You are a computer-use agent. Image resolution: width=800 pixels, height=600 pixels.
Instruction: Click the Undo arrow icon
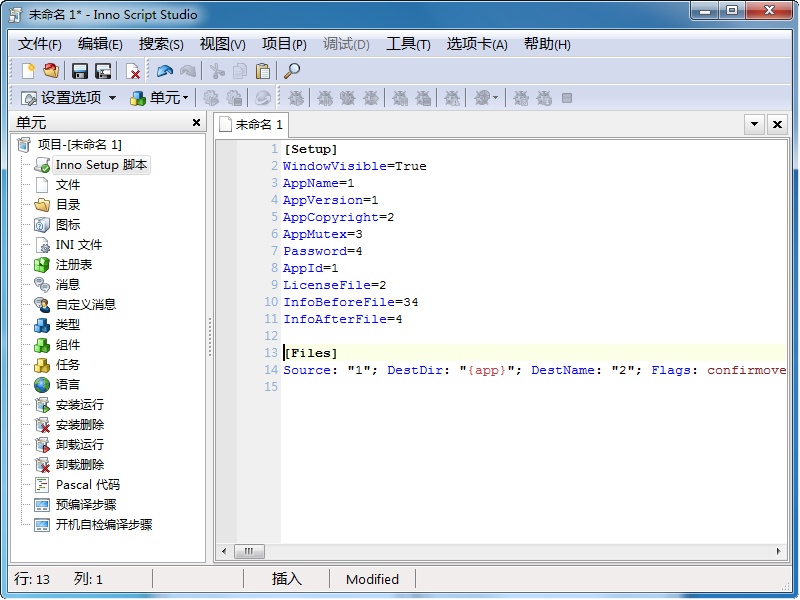coord(165,71)
